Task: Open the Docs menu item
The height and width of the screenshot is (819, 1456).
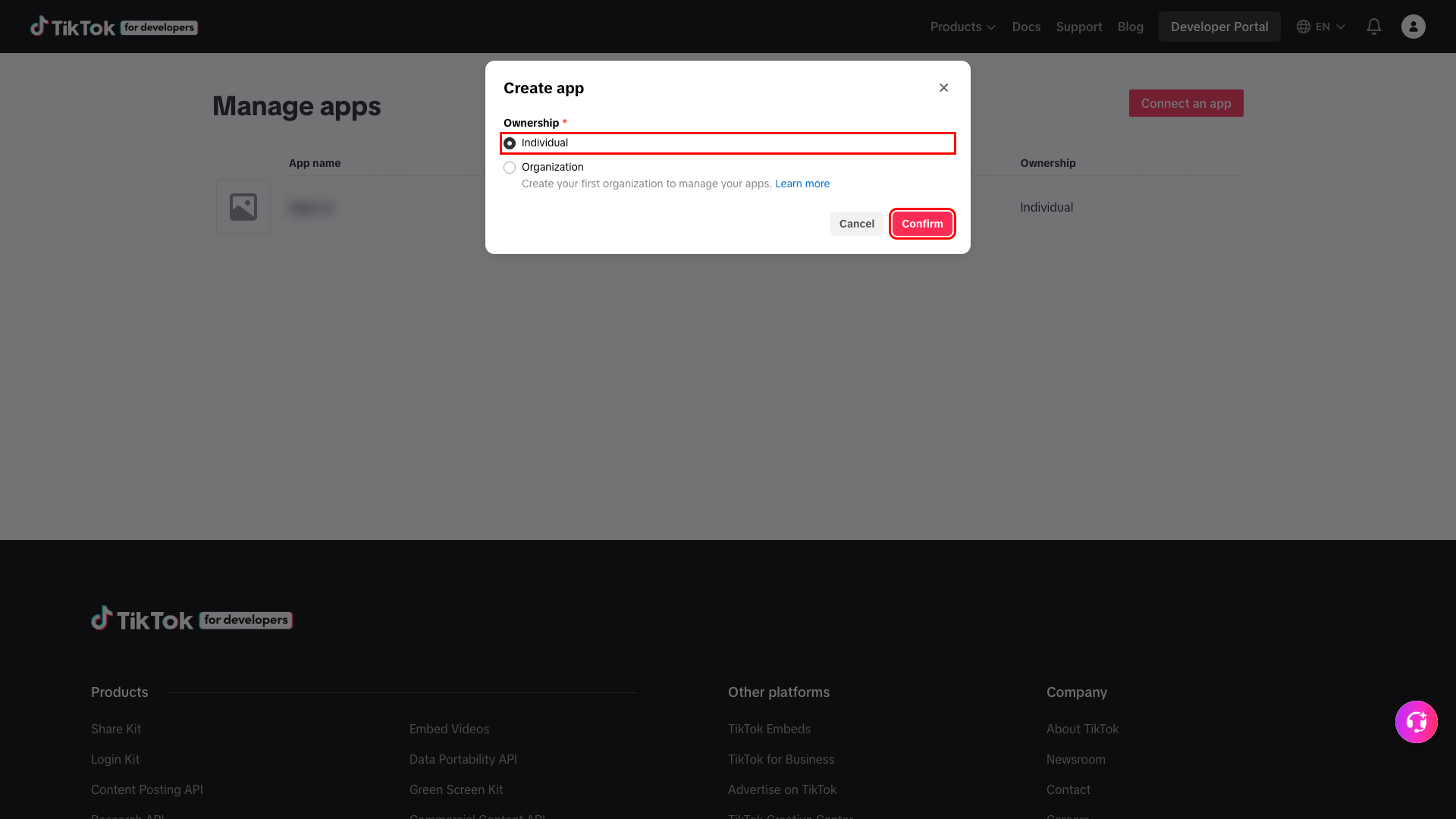Action: pos(1026,27)
